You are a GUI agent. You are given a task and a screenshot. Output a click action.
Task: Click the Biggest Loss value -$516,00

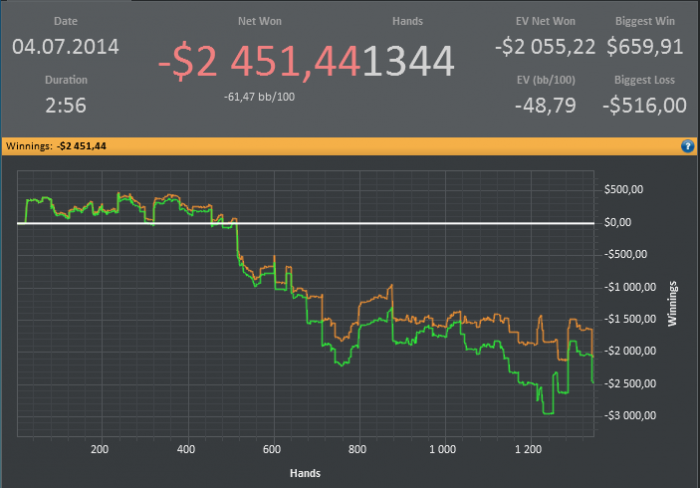(x=644, y=105)
